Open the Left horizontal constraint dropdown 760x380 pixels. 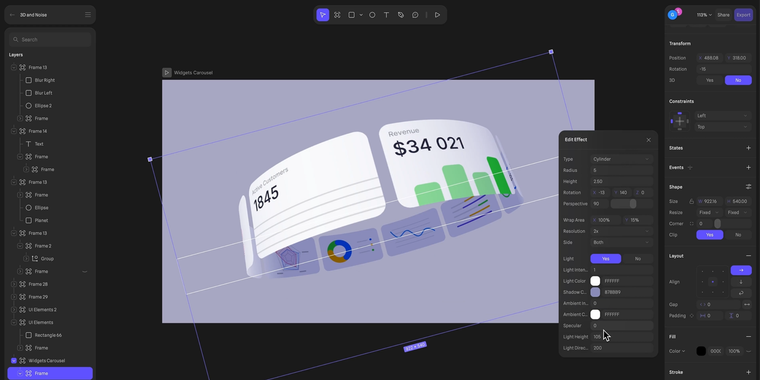click(723, 115)
